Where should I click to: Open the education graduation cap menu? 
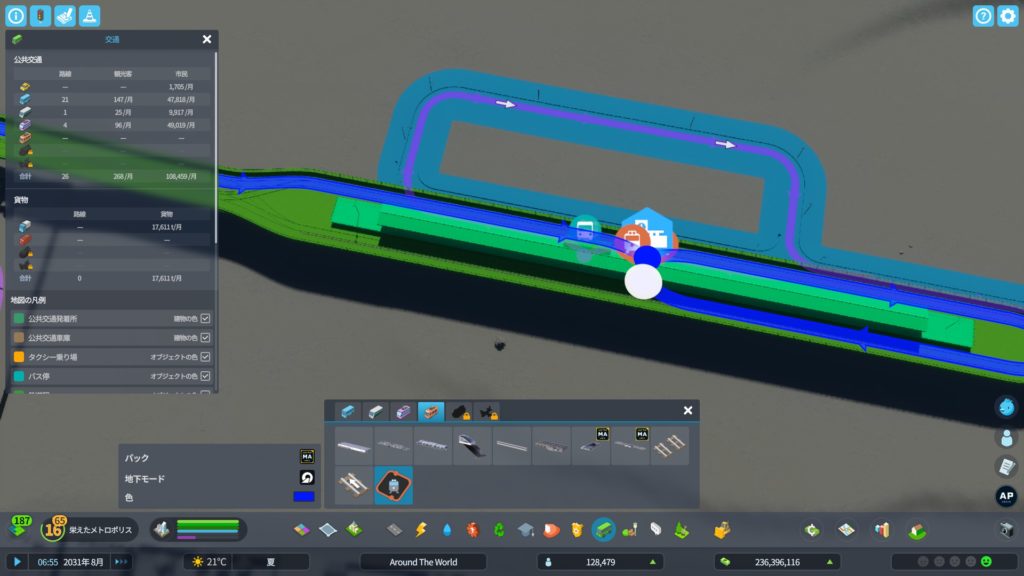tap(525, 529)
